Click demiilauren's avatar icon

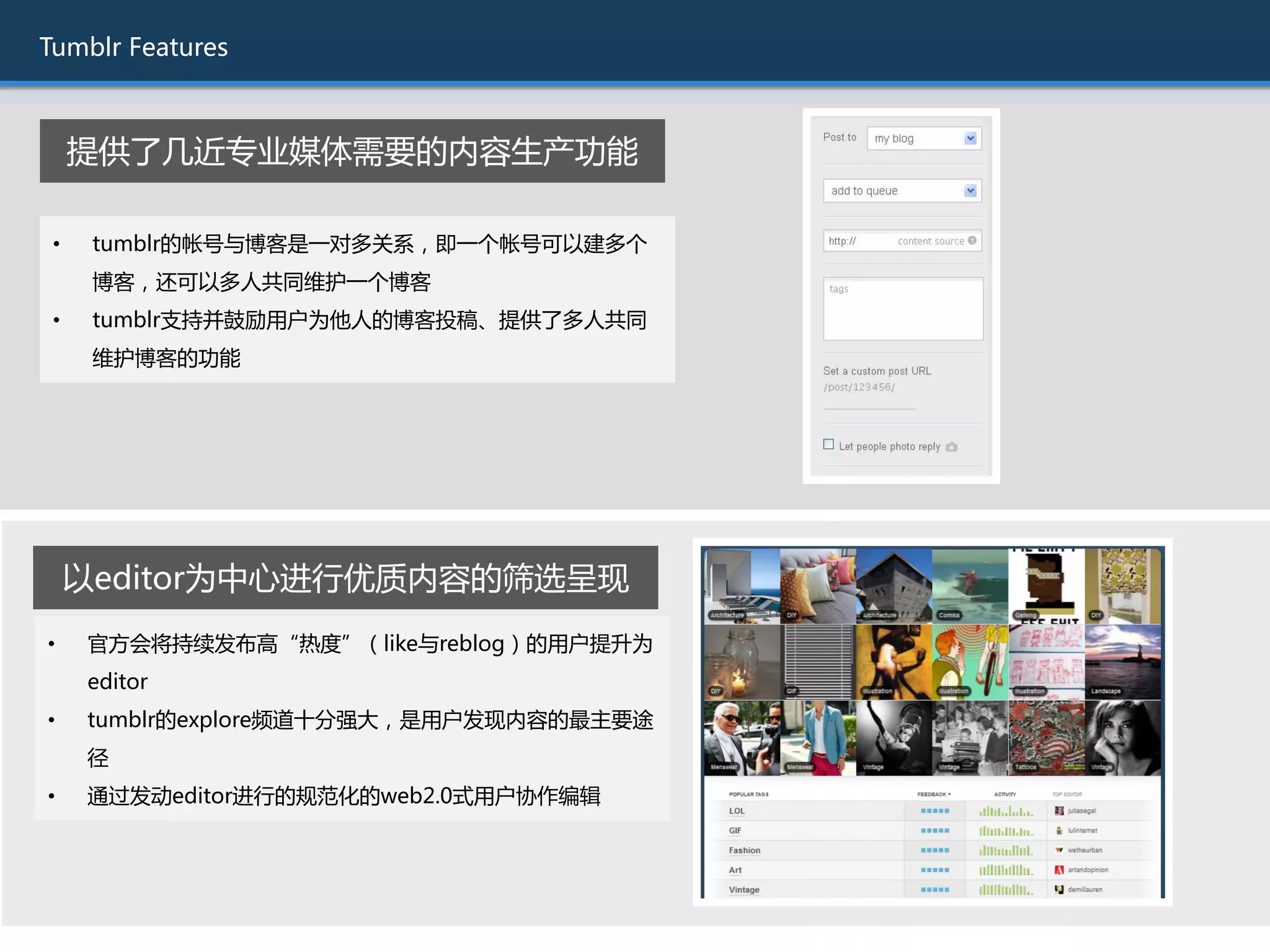click(x=1059, y=889)
